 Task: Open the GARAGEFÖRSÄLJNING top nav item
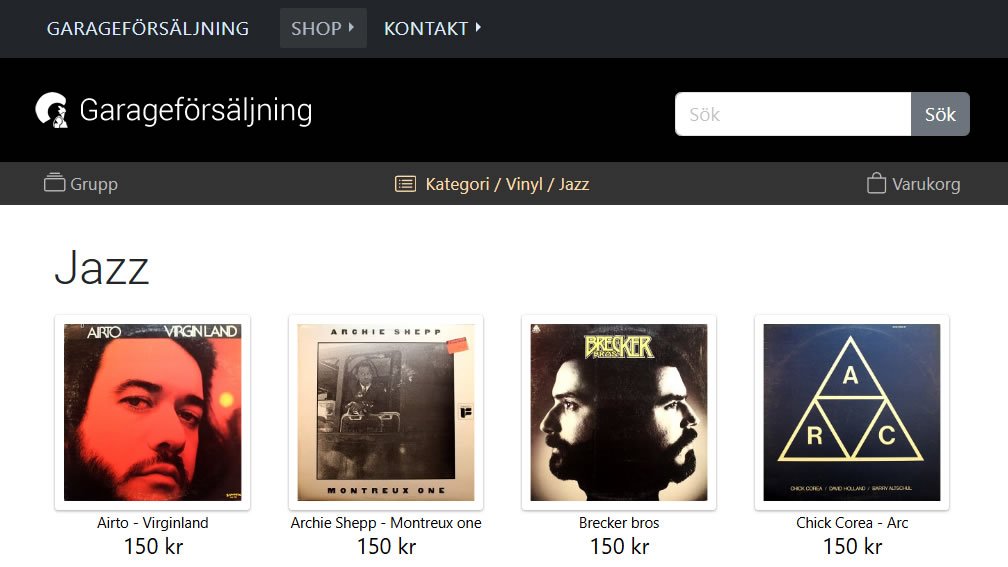(148, 28)
